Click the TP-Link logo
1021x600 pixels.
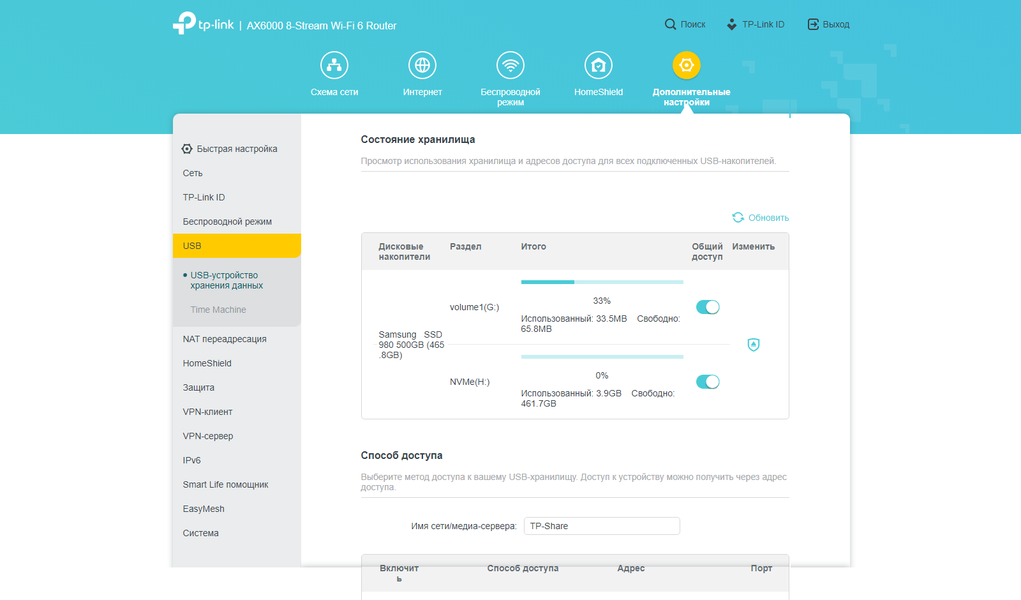pyautogui.click(x=203, y=24)
